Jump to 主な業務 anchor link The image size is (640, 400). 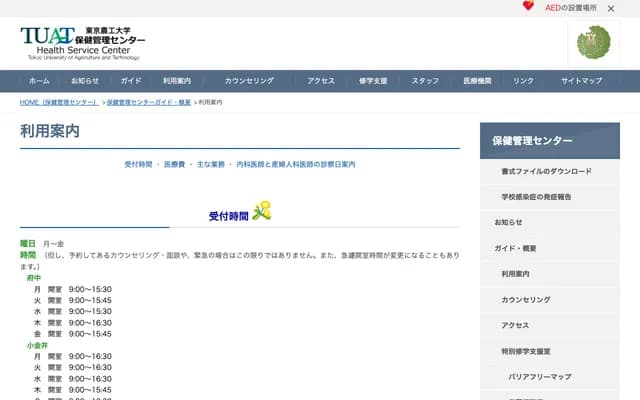tap(211, 164)
